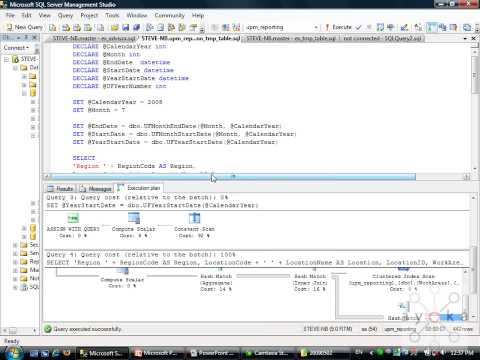Viewport: 480px width, 360px height.
Task: Click the Open File folder toolbar icon
Action: (x=115, y=27)
